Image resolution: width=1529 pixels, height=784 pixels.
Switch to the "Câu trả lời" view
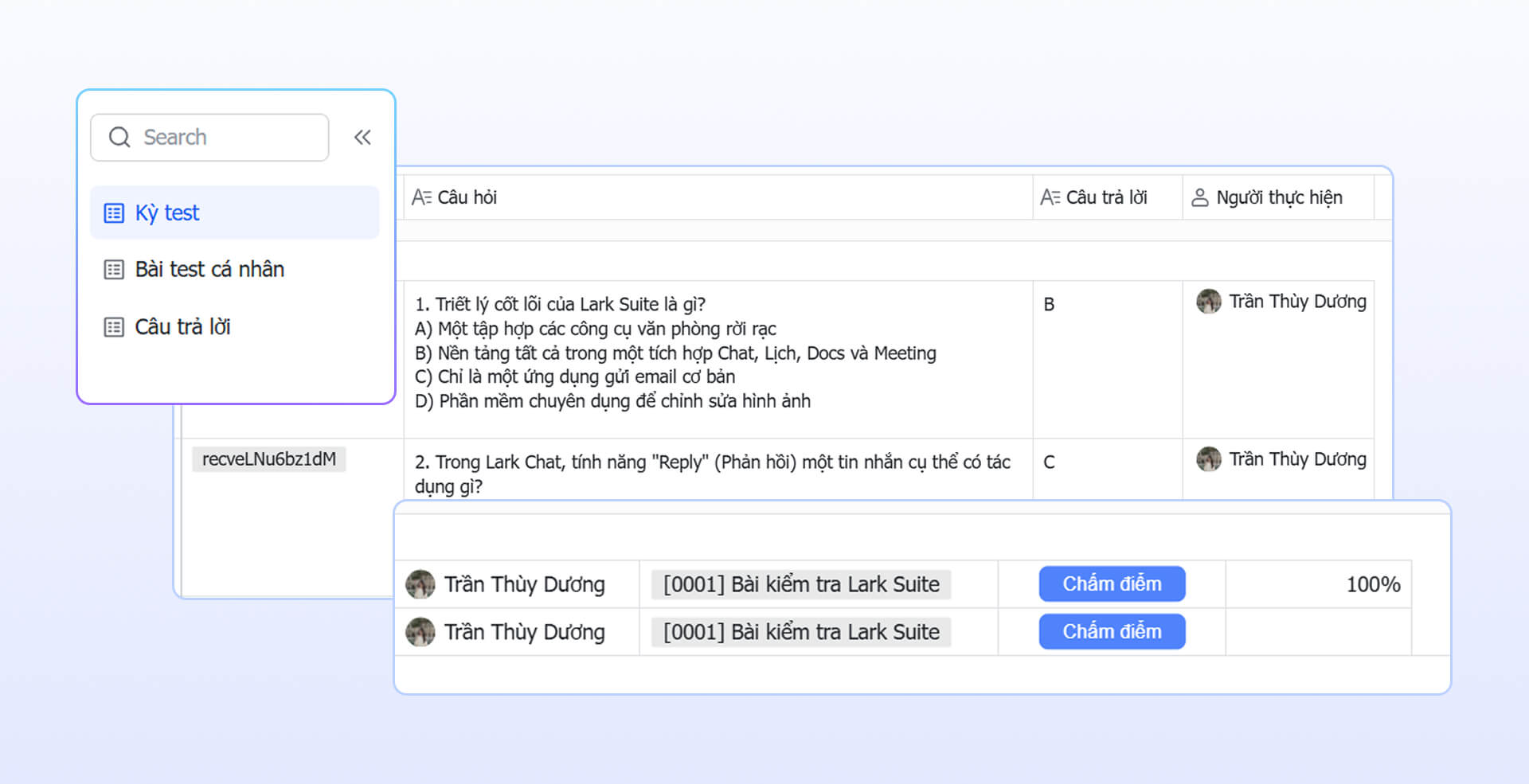click(x=182, y=326)
